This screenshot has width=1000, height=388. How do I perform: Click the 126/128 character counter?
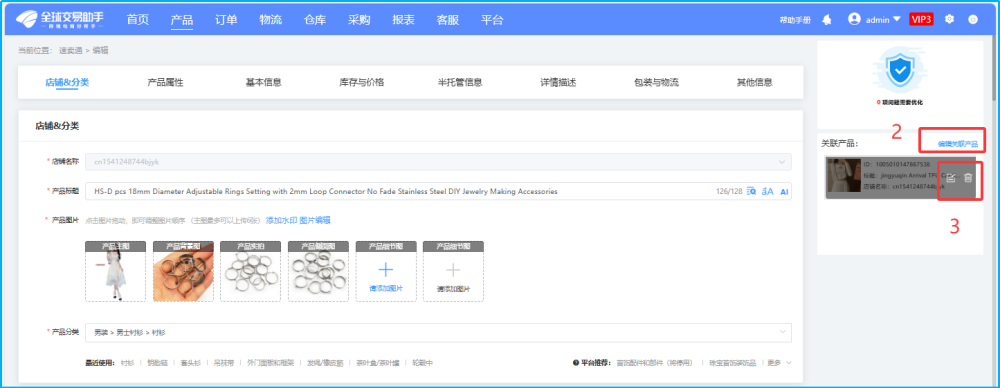729,191
